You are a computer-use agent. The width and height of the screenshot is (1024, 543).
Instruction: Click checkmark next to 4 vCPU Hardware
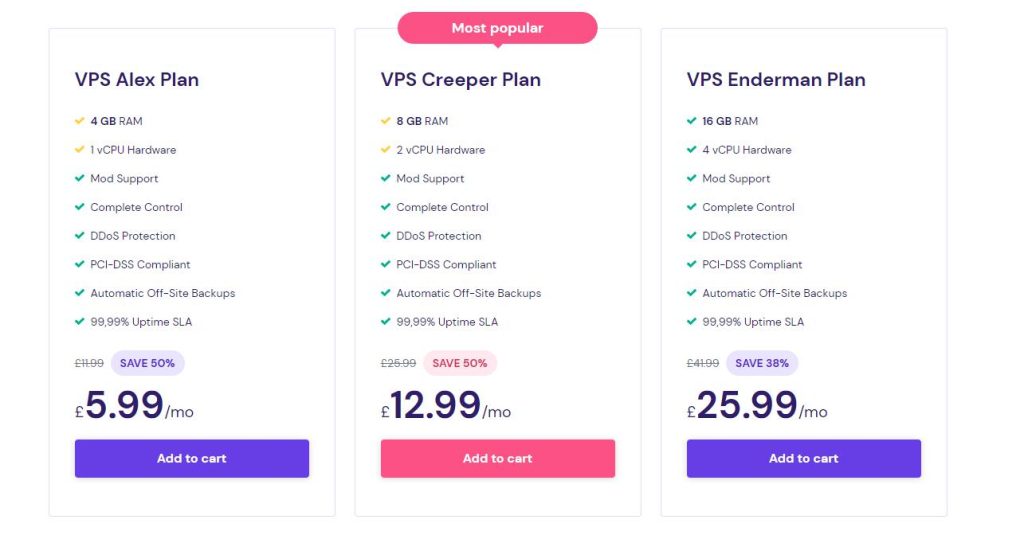pos(692,150)
